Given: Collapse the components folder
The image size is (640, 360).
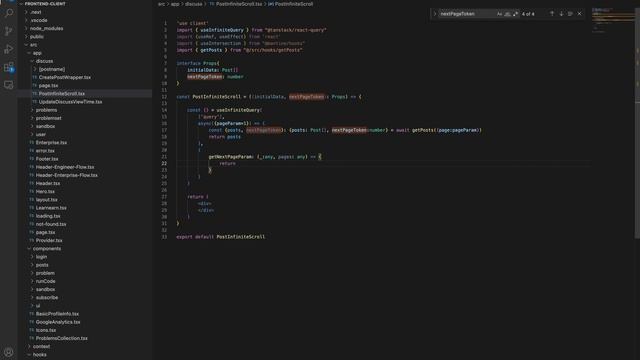Looking at the screenshot, I should (47, 249).
